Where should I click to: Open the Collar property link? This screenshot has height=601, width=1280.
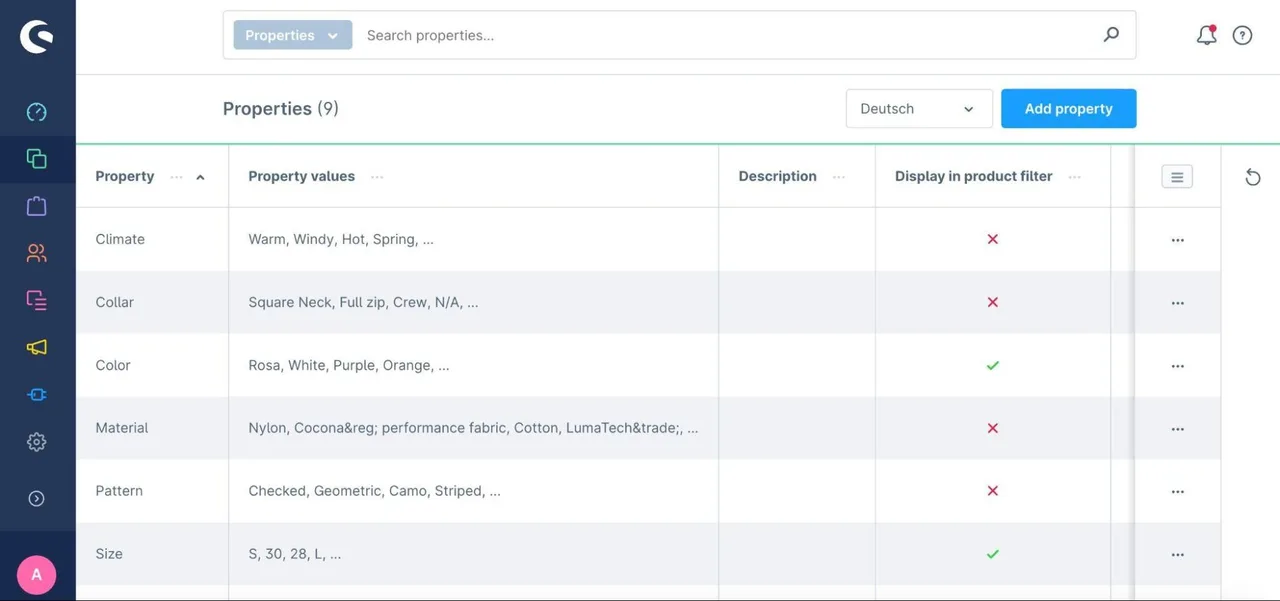[114, 302]
